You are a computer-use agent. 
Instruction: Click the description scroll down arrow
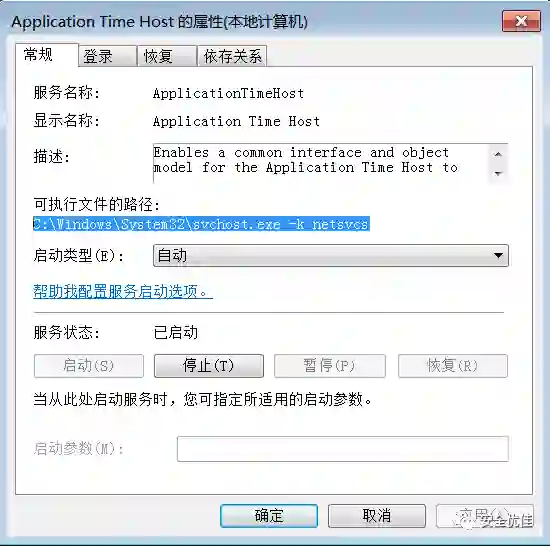(x=498, y=174)
